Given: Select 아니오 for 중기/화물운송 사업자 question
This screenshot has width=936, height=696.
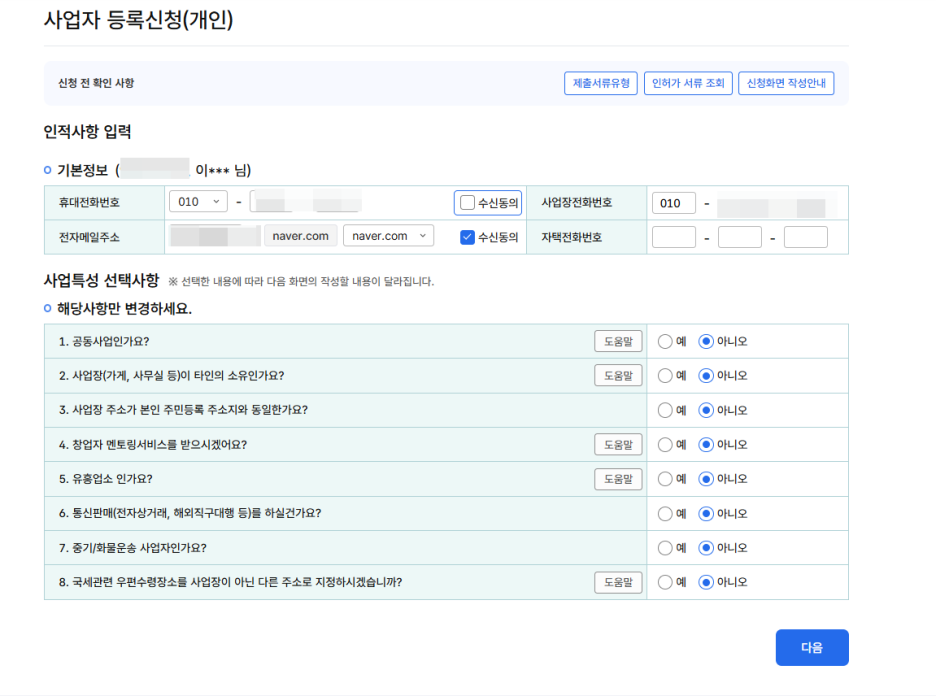Looking at the screenshot, I should coord(706,548).
